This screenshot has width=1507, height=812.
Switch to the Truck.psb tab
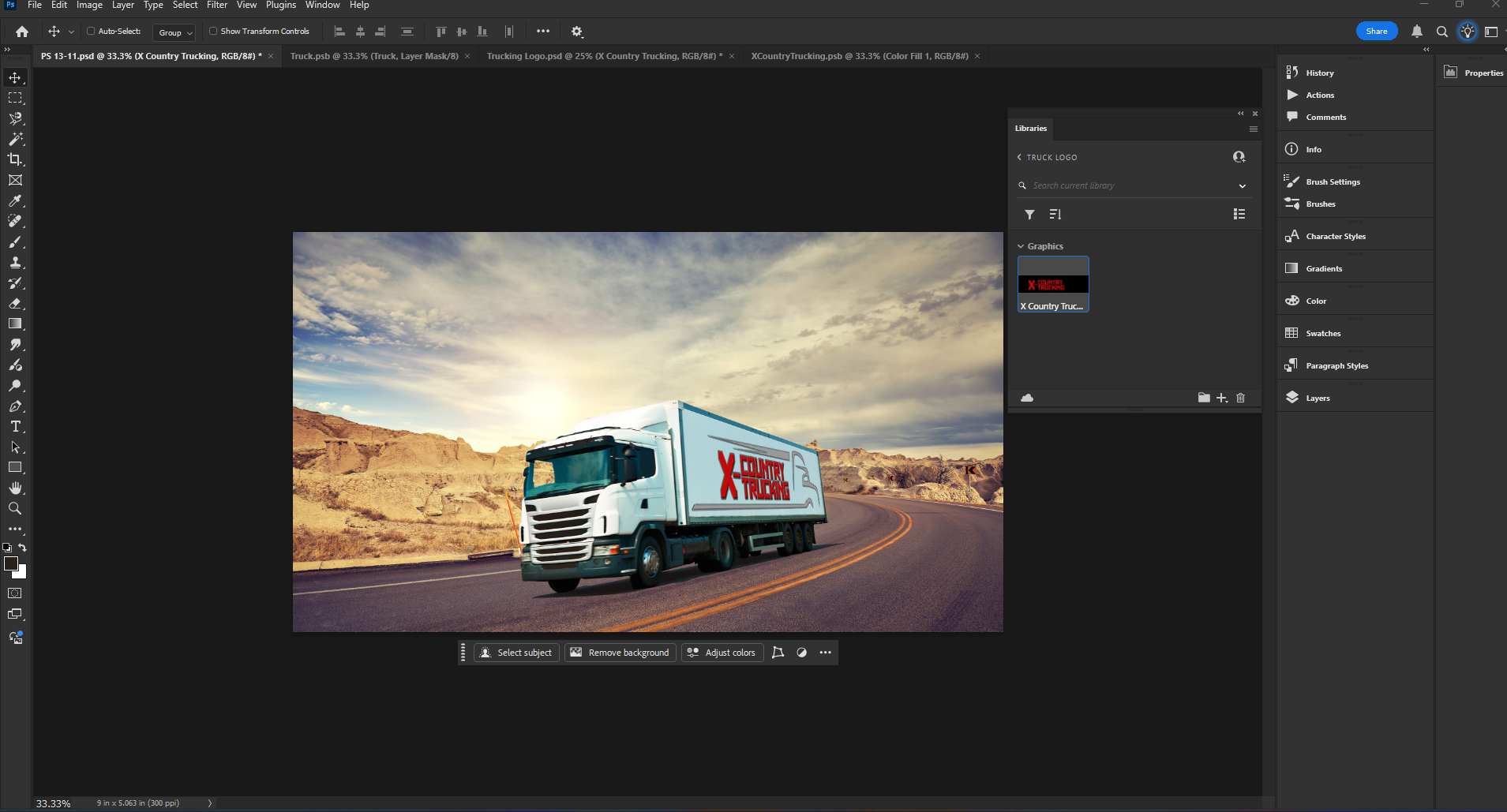point(374,56)
